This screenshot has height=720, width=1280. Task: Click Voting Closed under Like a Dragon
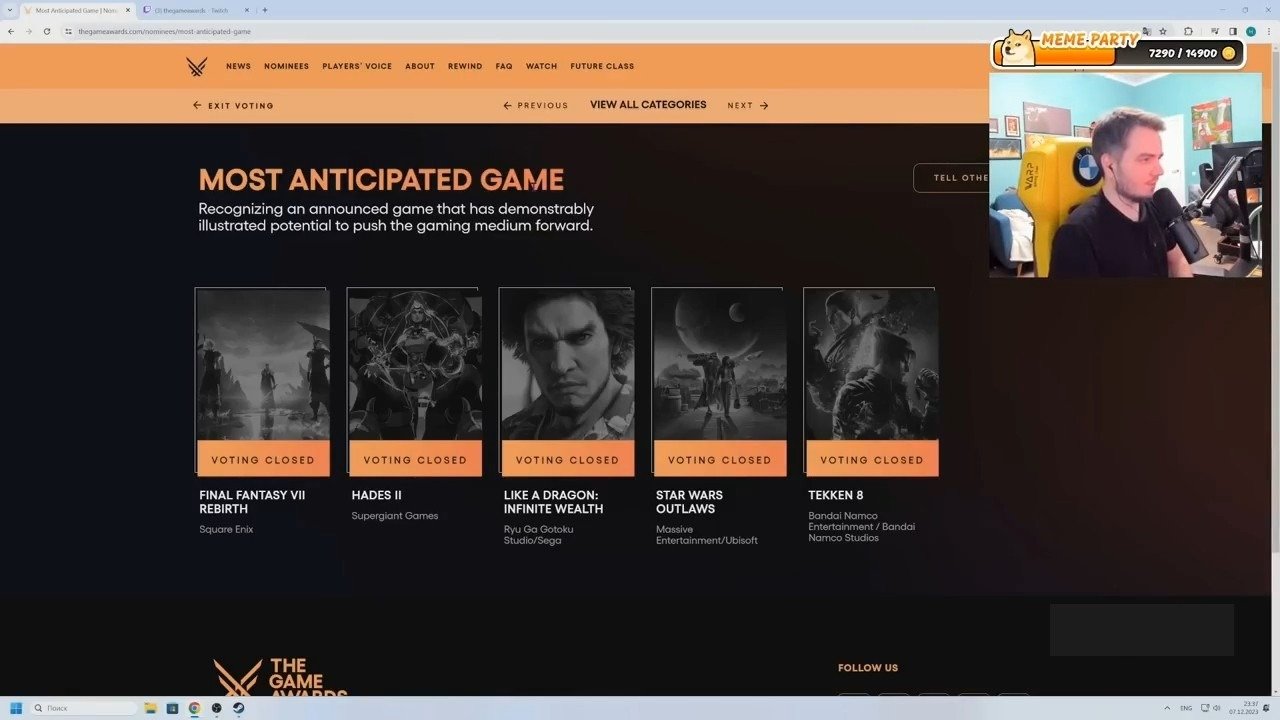(567, 459)
